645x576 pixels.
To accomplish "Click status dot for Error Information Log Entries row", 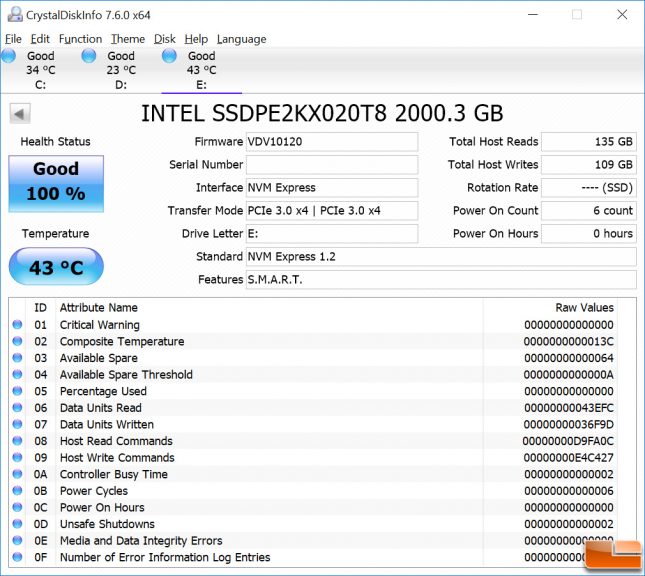I will pos(17,557).
